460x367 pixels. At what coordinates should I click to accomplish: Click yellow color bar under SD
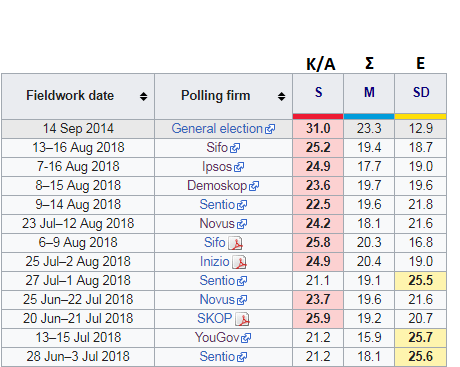point(420,116)
